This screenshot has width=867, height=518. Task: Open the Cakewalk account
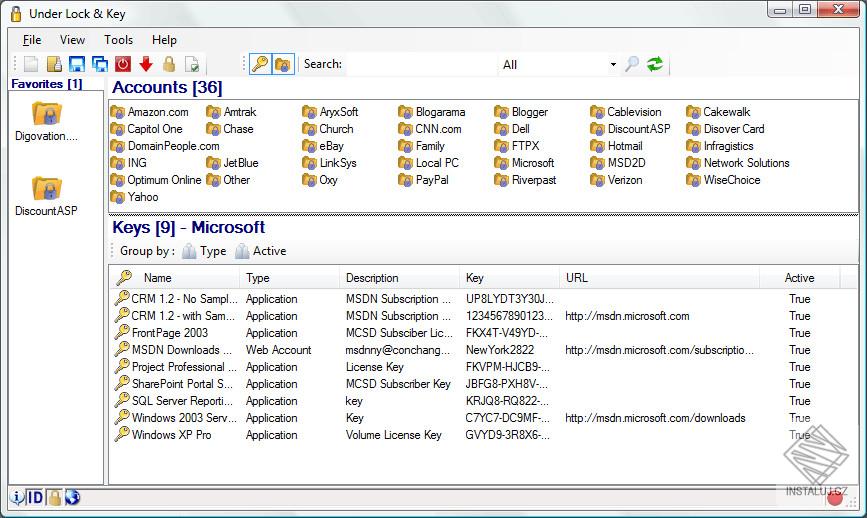coord(718,112)
